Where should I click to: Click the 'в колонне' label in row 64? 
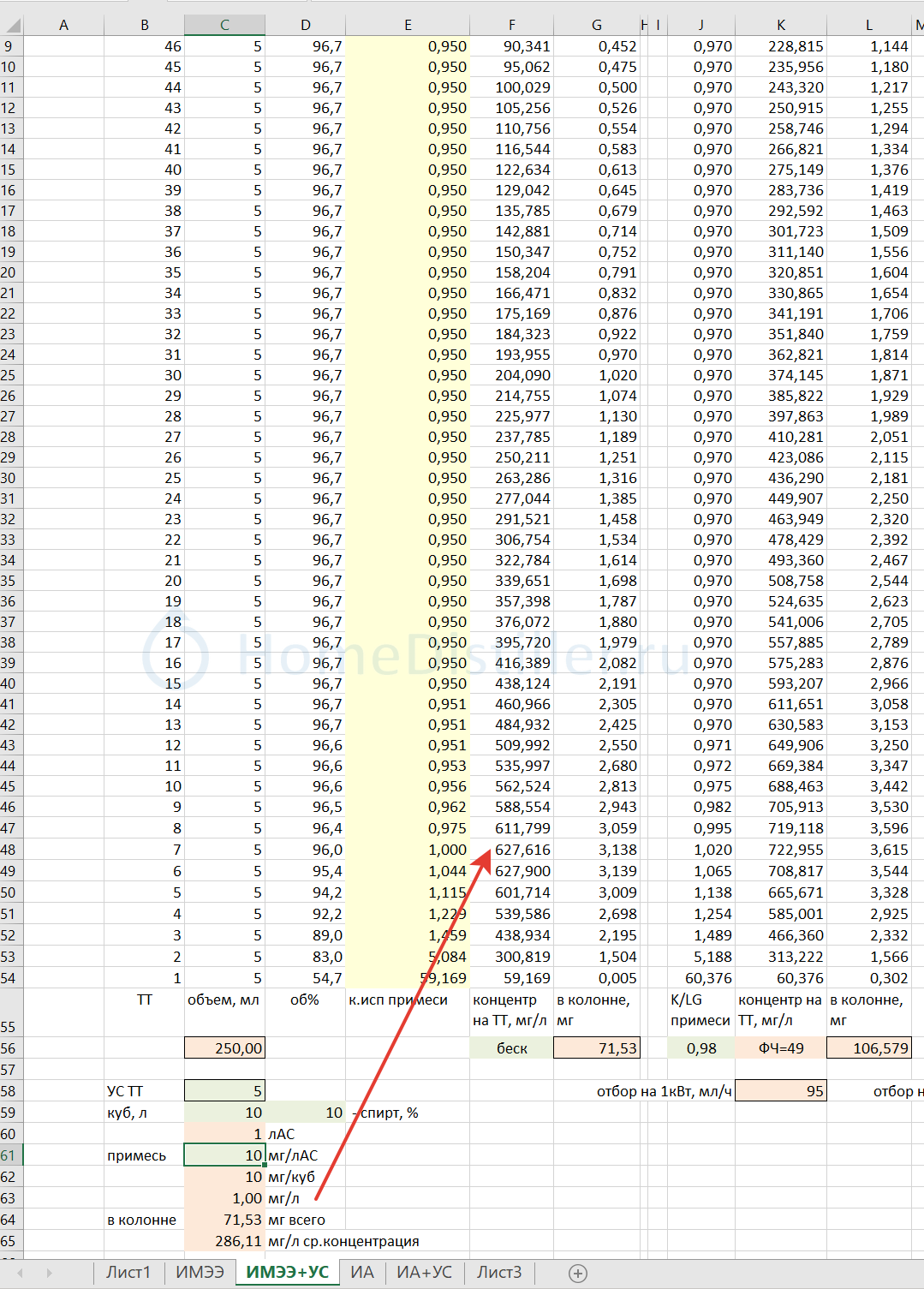[x=144, y=1220]
